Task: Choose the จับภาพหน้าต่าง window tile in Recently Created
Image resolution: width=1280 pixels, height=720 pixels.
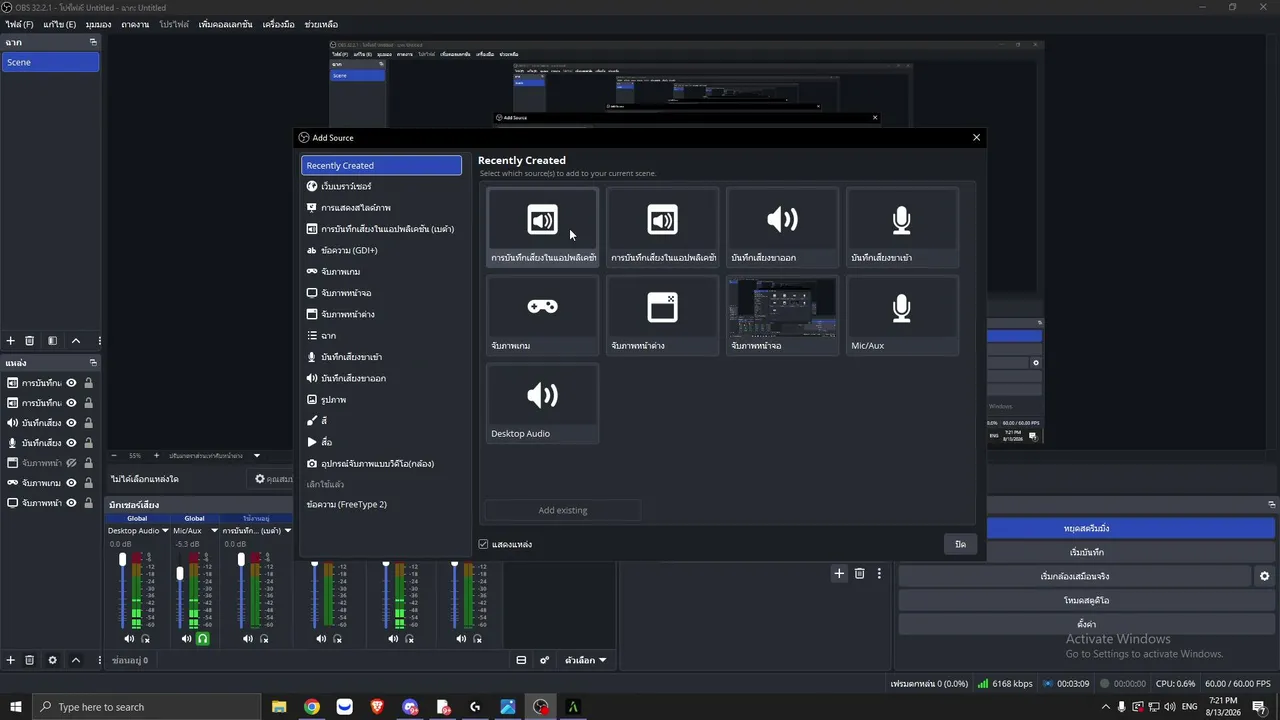Action: click(662, 316)
